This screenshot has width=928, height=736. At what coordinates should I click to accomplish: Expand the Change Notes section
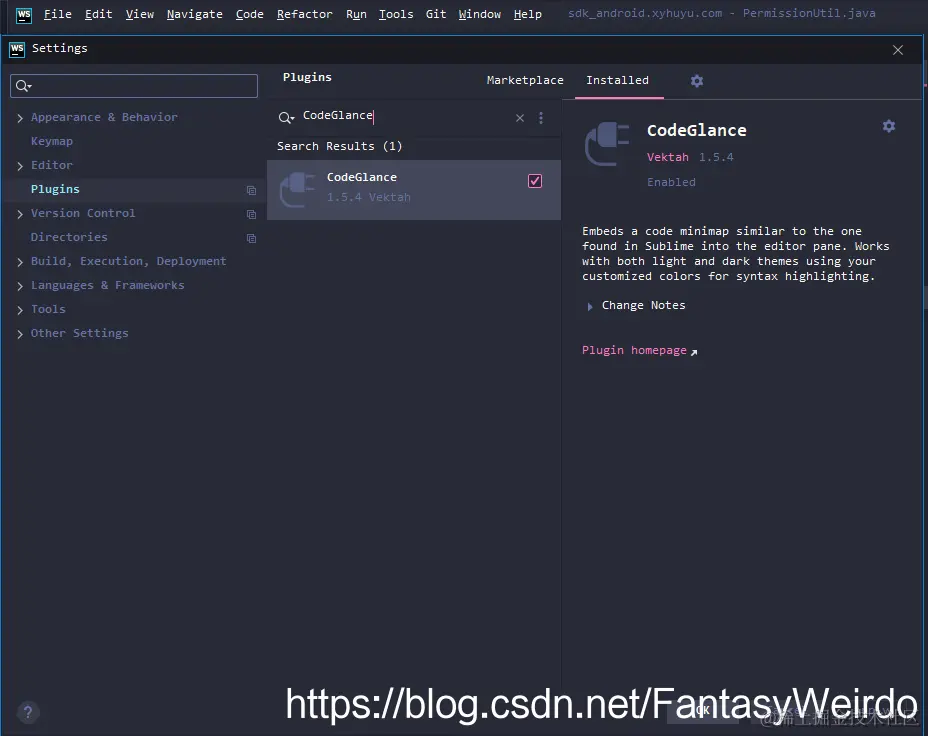(589, 306)
